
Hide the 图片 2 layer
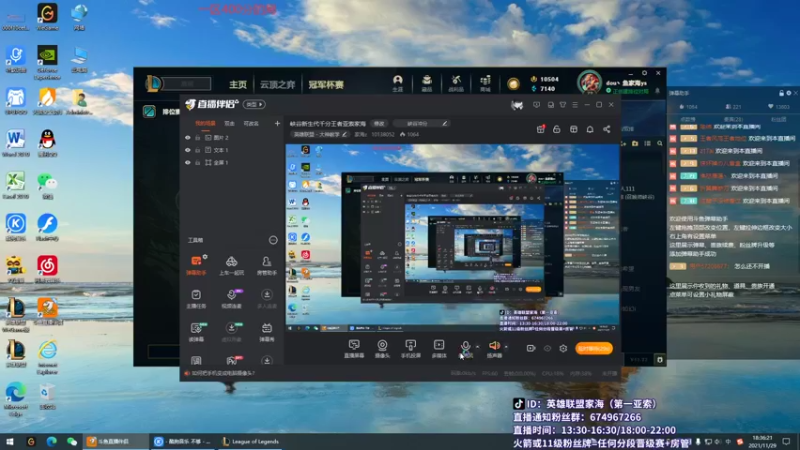coord(187,138)
